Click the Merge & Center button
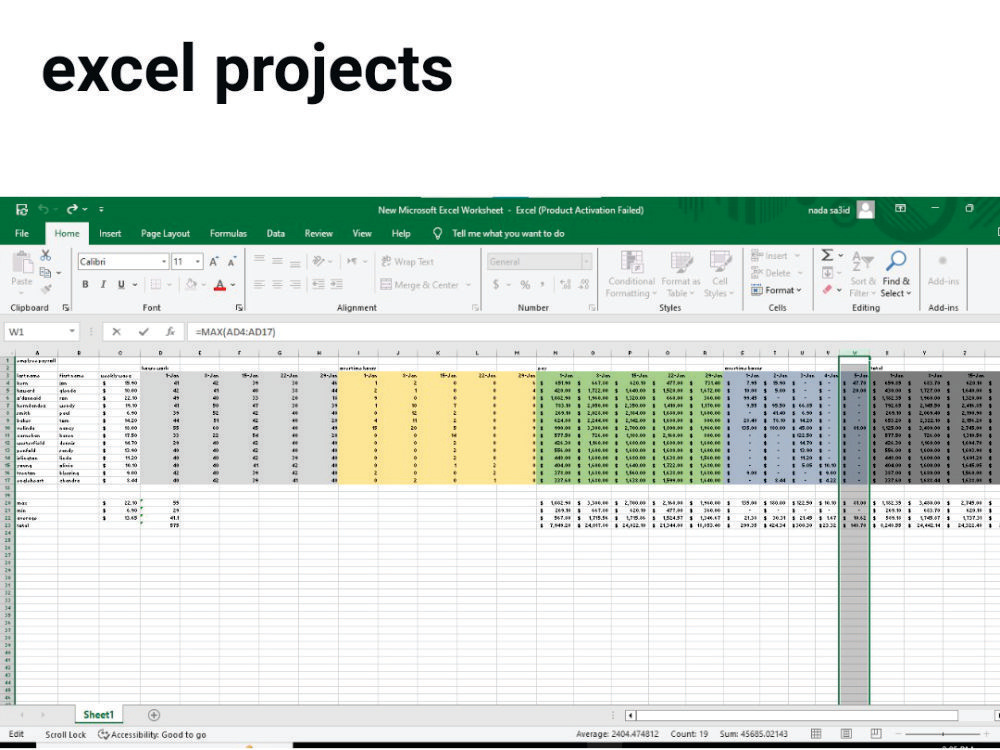 coord(419,284)
